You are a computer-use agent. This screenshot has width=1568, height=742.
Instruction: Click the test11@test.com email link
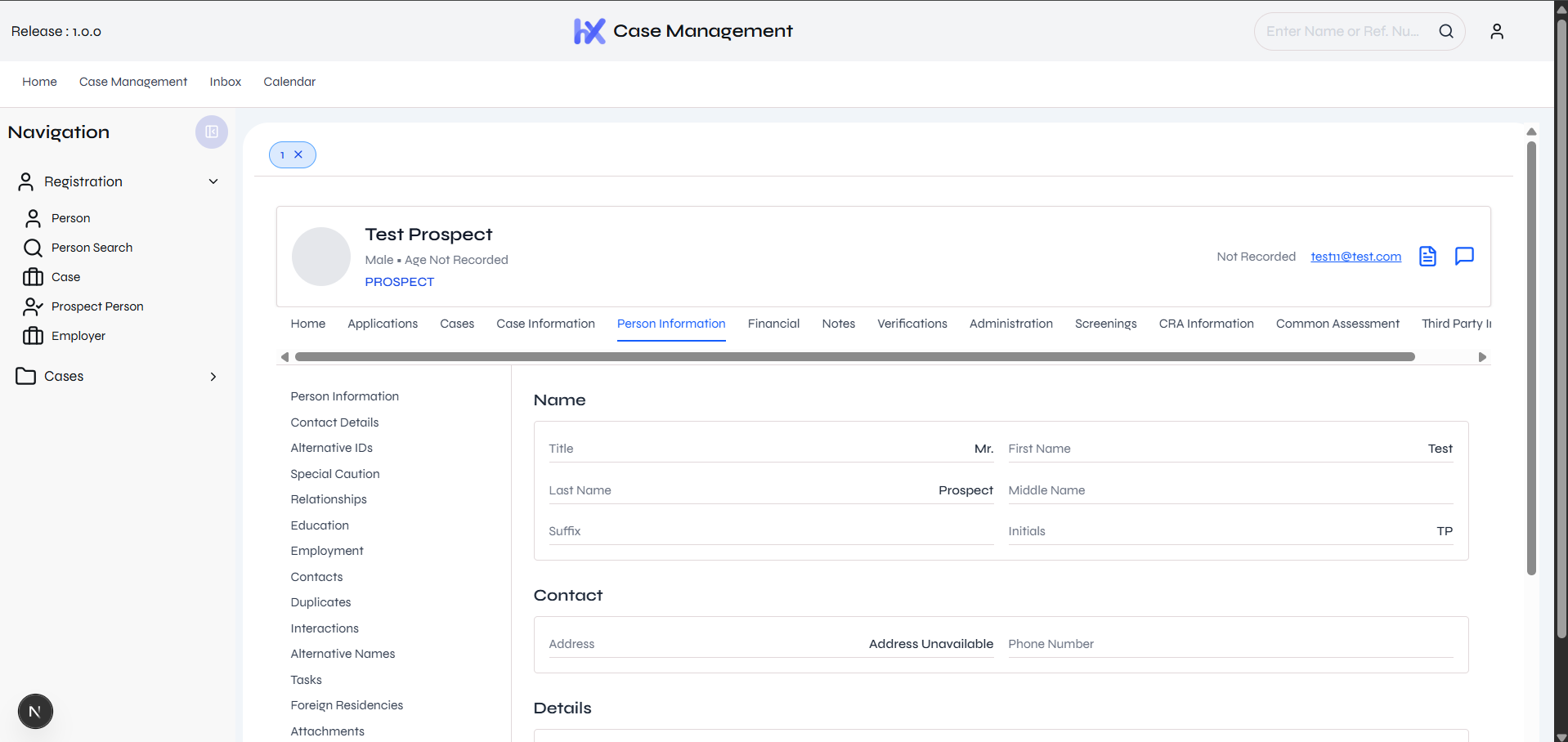(1355, 257)
